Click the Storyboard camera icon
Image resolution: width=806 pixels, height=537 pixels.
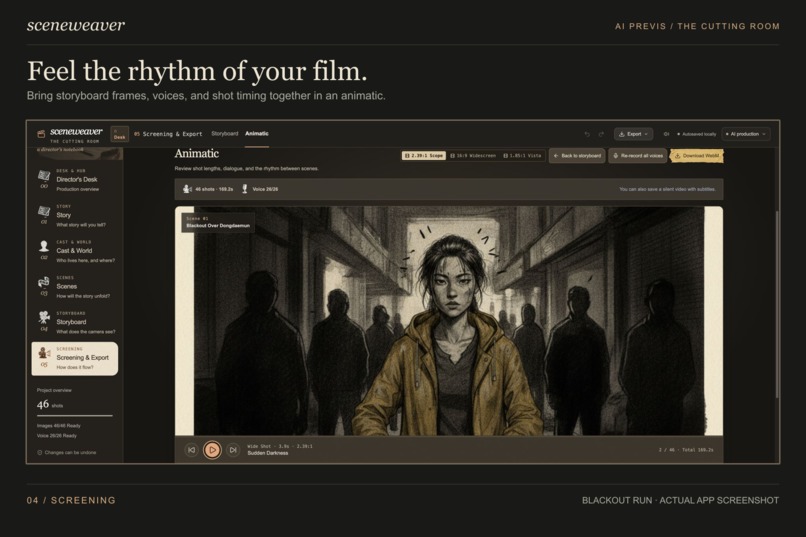tap(44, 317)
